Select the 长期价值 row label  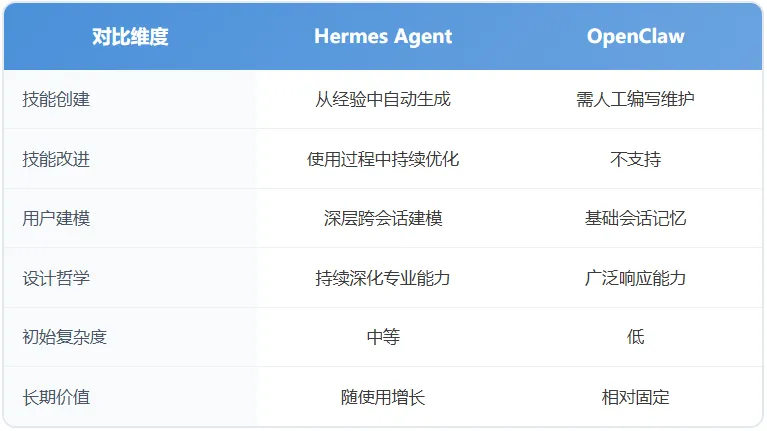56,397
